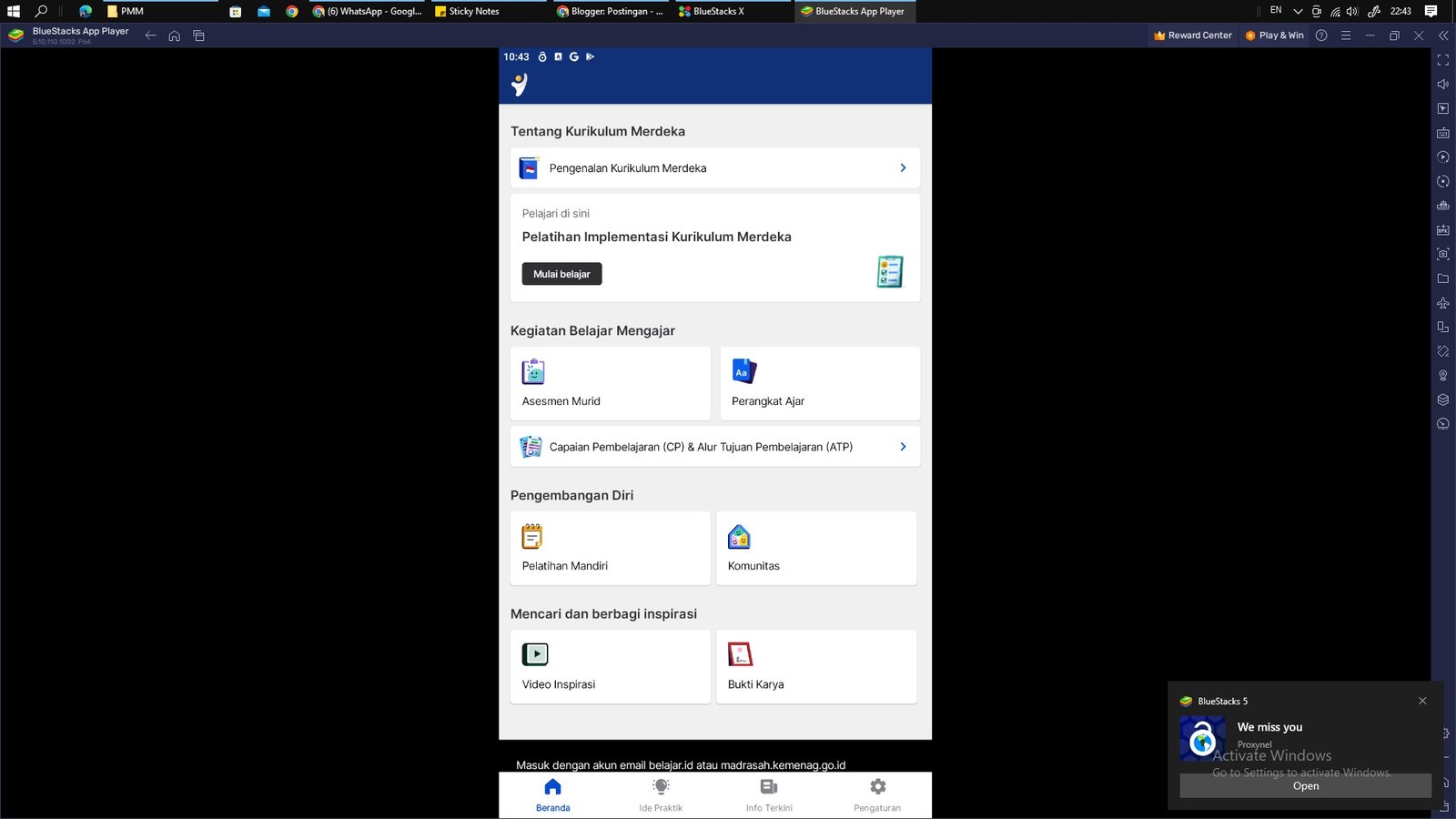Open the Windows Start menu
The height and width of the screenshot is (819, 1456).
(14, 11)
